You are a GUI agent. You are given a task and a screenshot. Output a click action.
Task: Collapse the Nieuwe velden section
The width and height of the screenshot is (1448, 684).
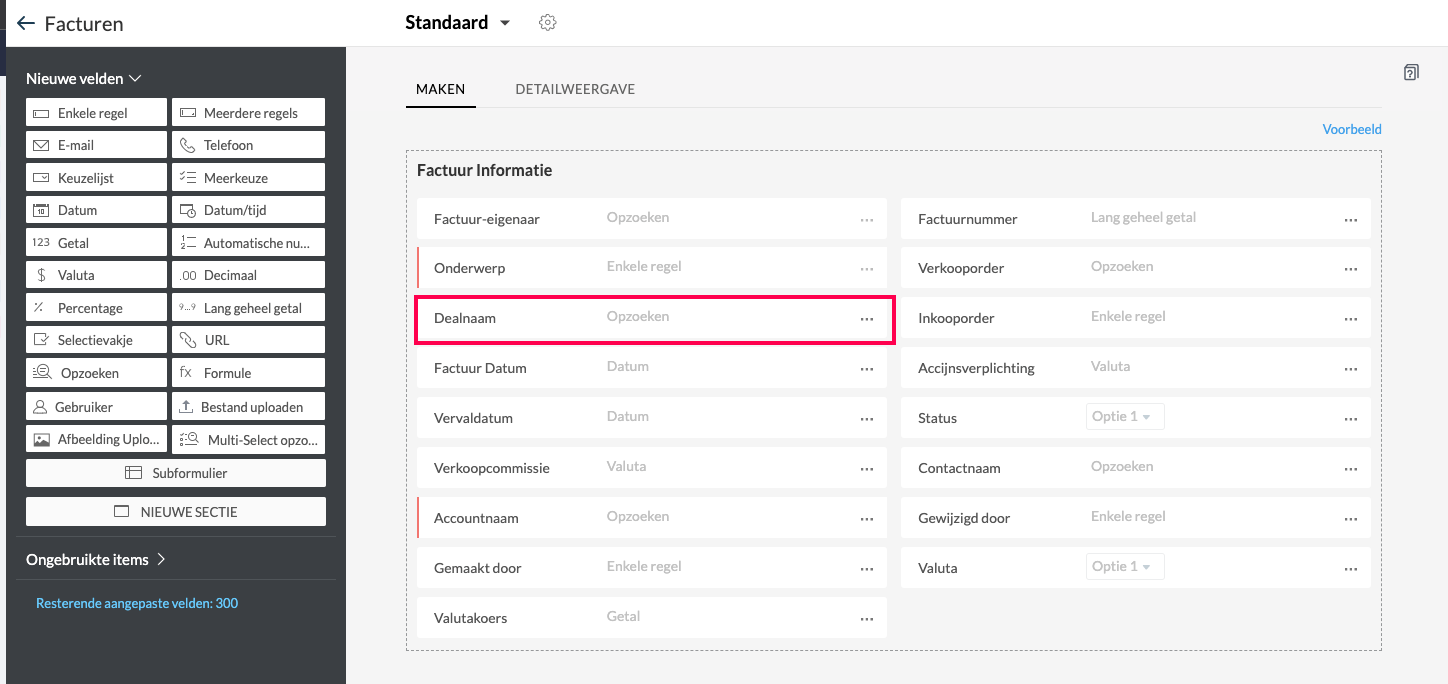click(x=84, y=78)
